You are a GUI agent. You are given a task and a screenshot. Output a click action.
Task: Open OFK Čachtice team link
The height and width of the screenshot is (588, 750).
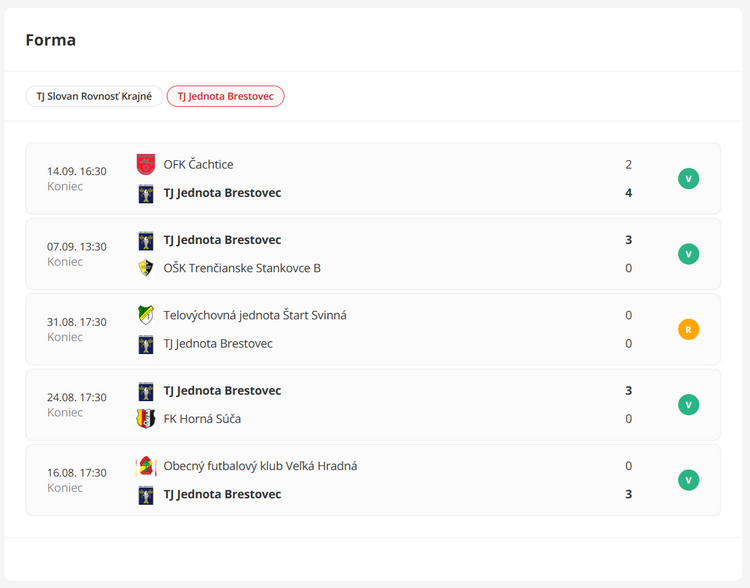[x=198, y=164]
